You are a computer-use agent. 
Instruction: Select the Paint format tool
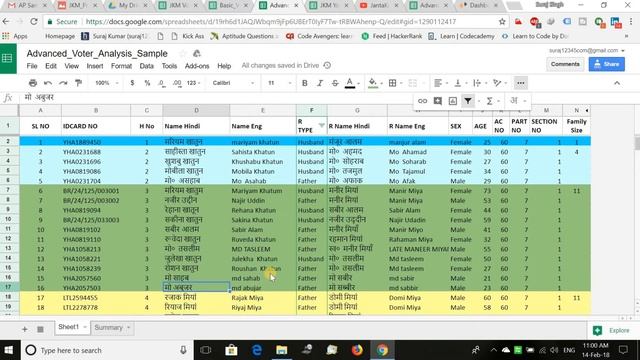pos(78,83)
